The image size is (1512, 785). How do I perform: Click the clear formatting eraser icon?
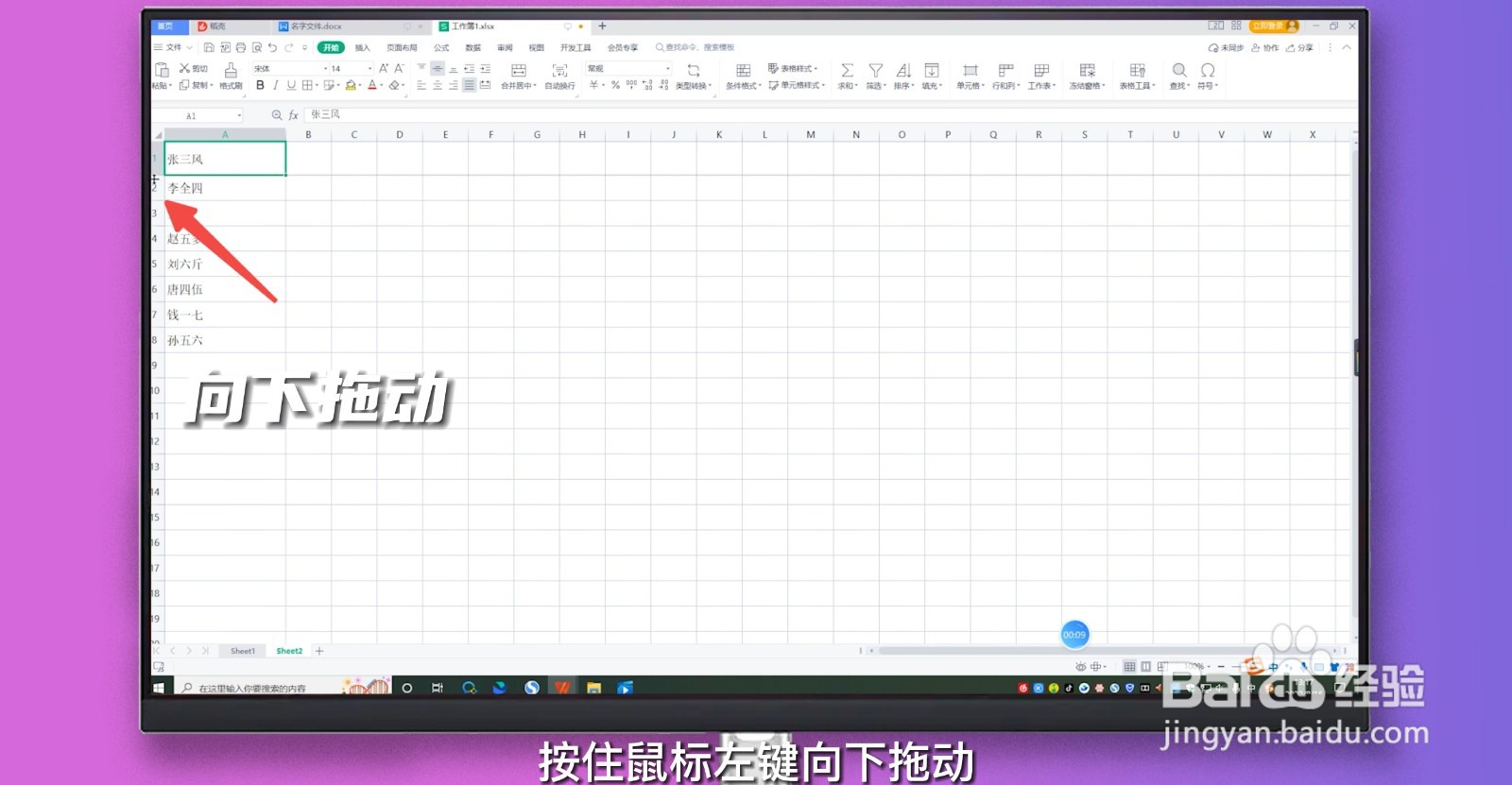[394, 85]
